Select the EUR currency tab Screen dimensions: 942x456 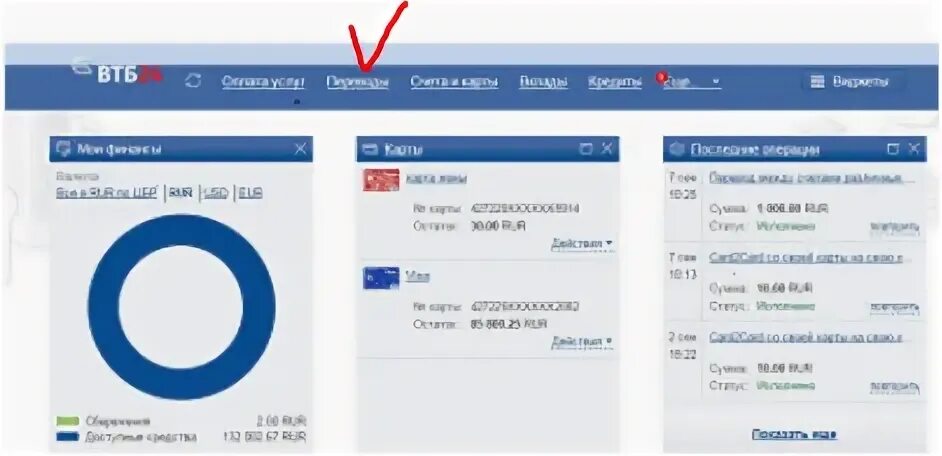pyautogui.click(x=251, y=193)
